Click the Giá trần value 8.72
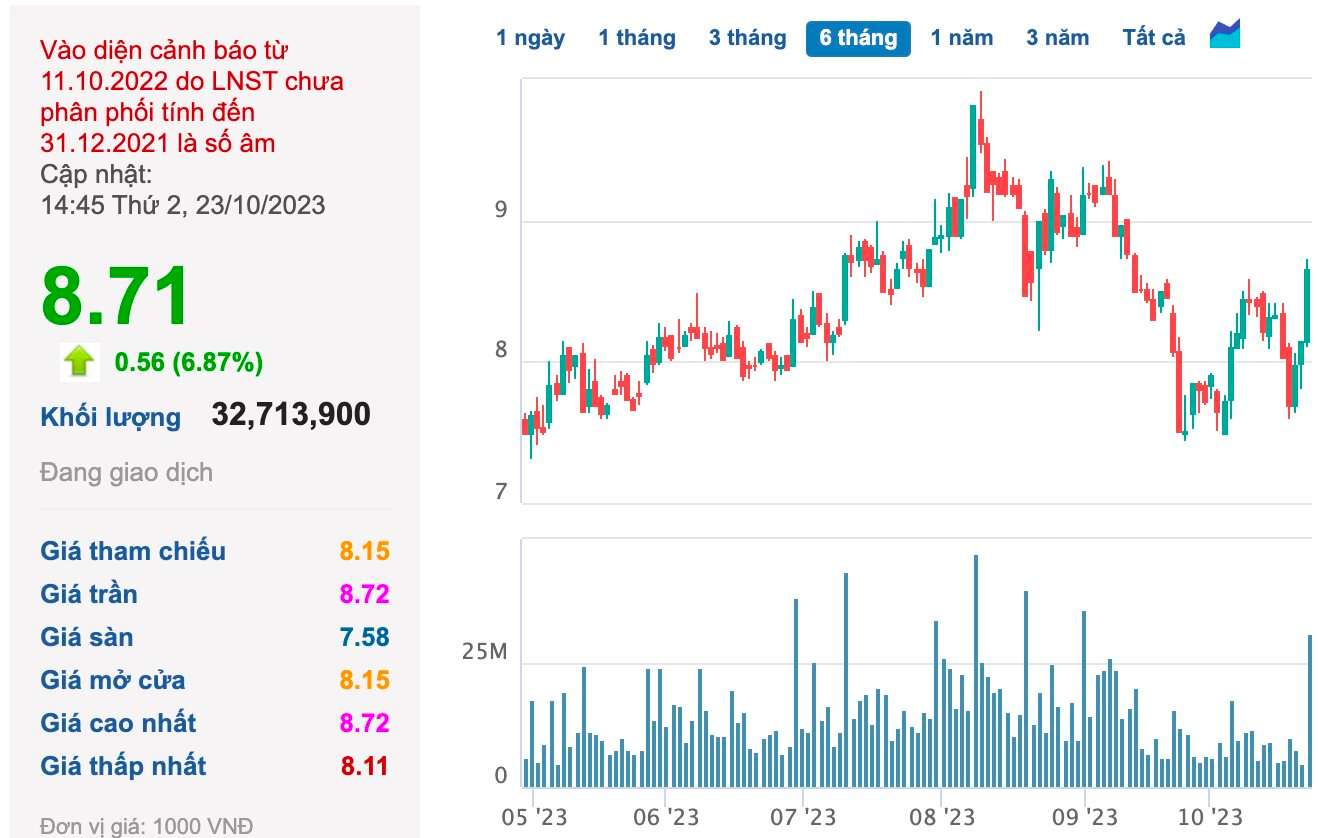 pyautogui.click(x=364, y=594)
